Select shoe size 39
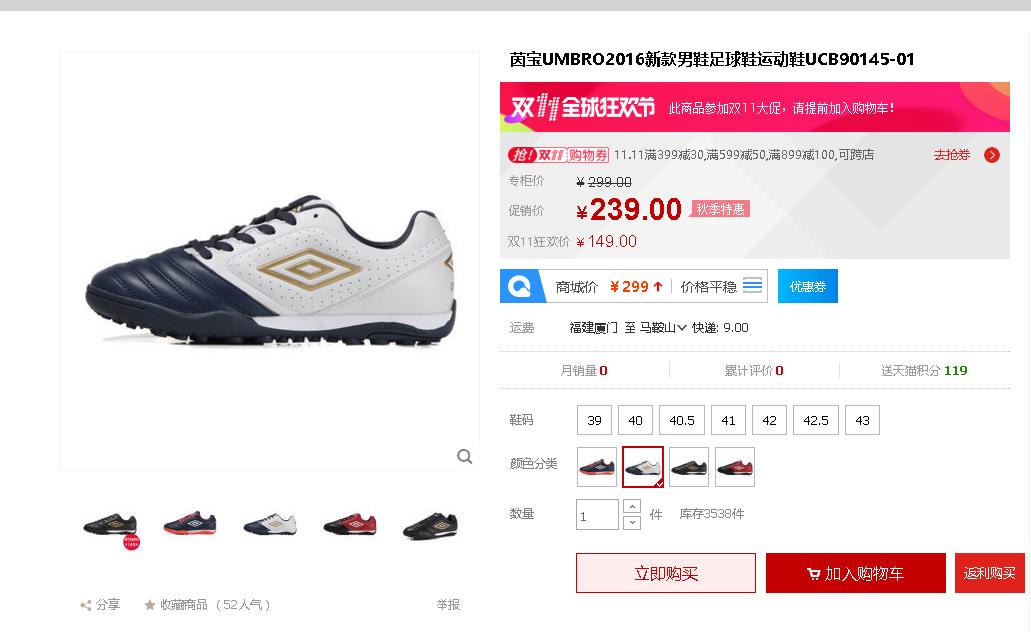This screenshot has height=632, width=1031. [594, 420]
